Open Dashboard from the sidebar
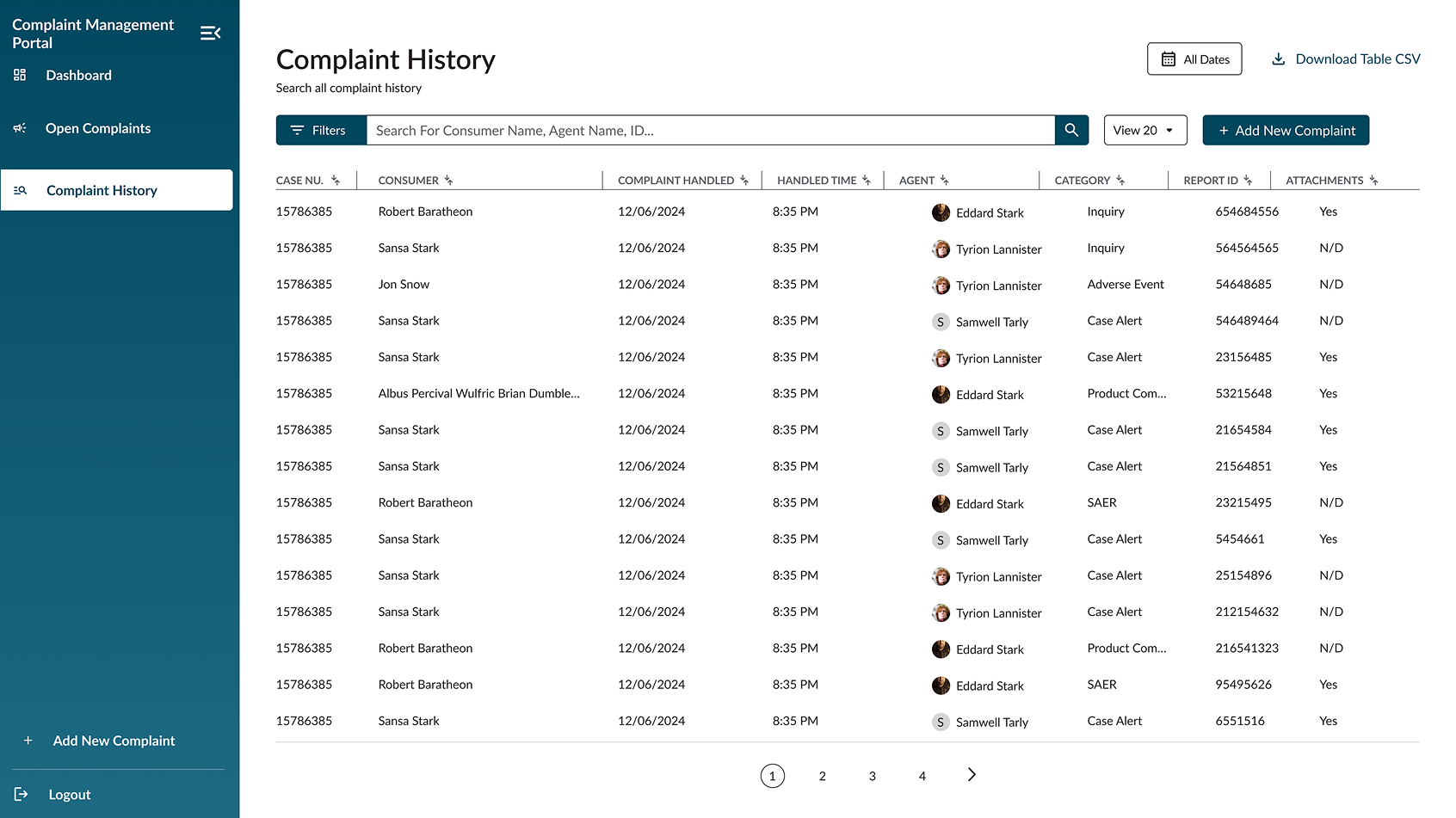This screenshot has height=818, width=1456. (78, 76)
